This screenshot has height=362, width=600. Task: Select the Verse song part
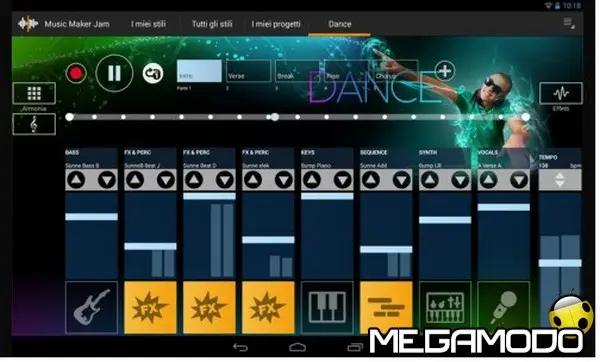coord(248,71)
